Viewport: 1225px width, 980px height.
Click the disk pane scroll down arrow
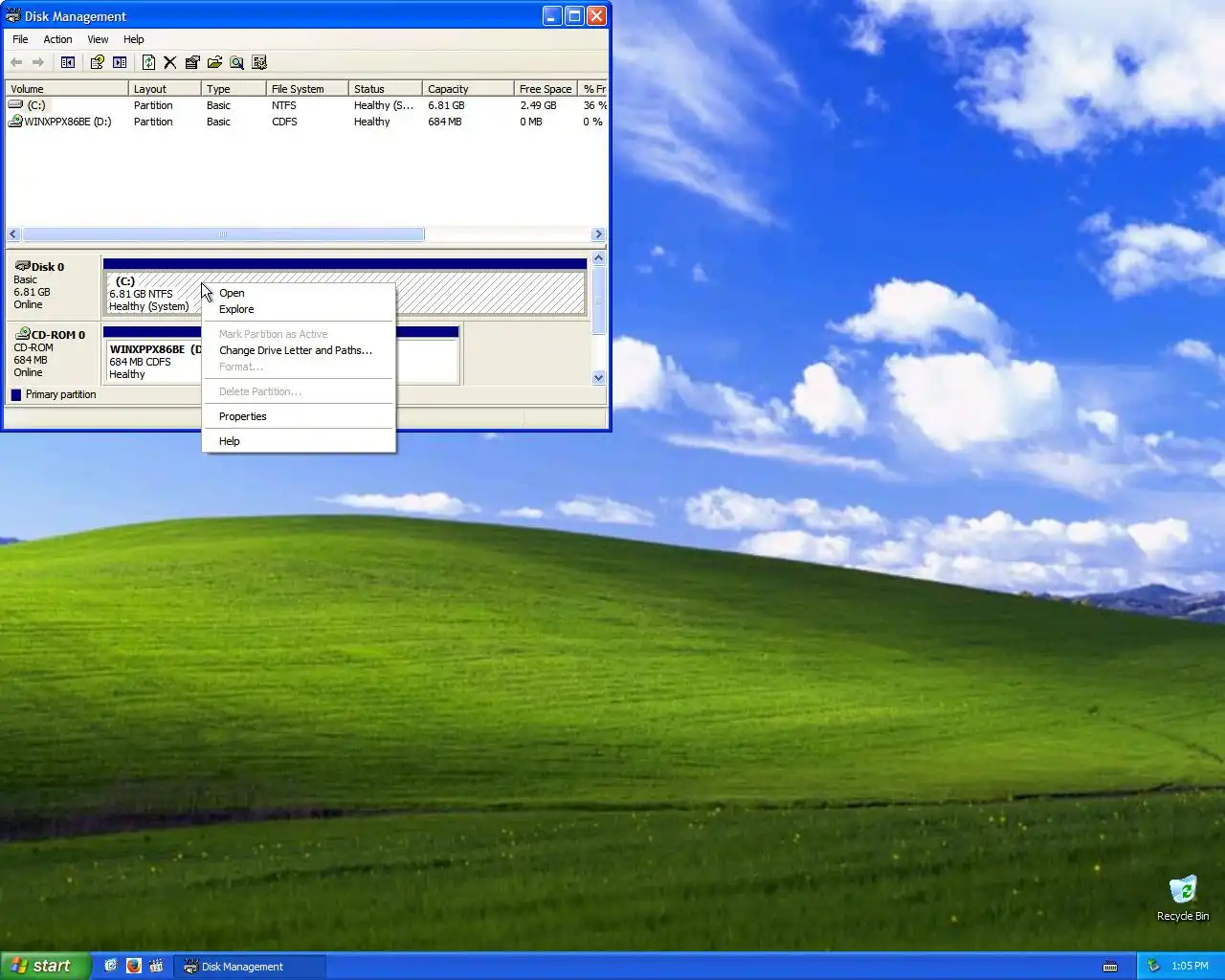point(599,378)
